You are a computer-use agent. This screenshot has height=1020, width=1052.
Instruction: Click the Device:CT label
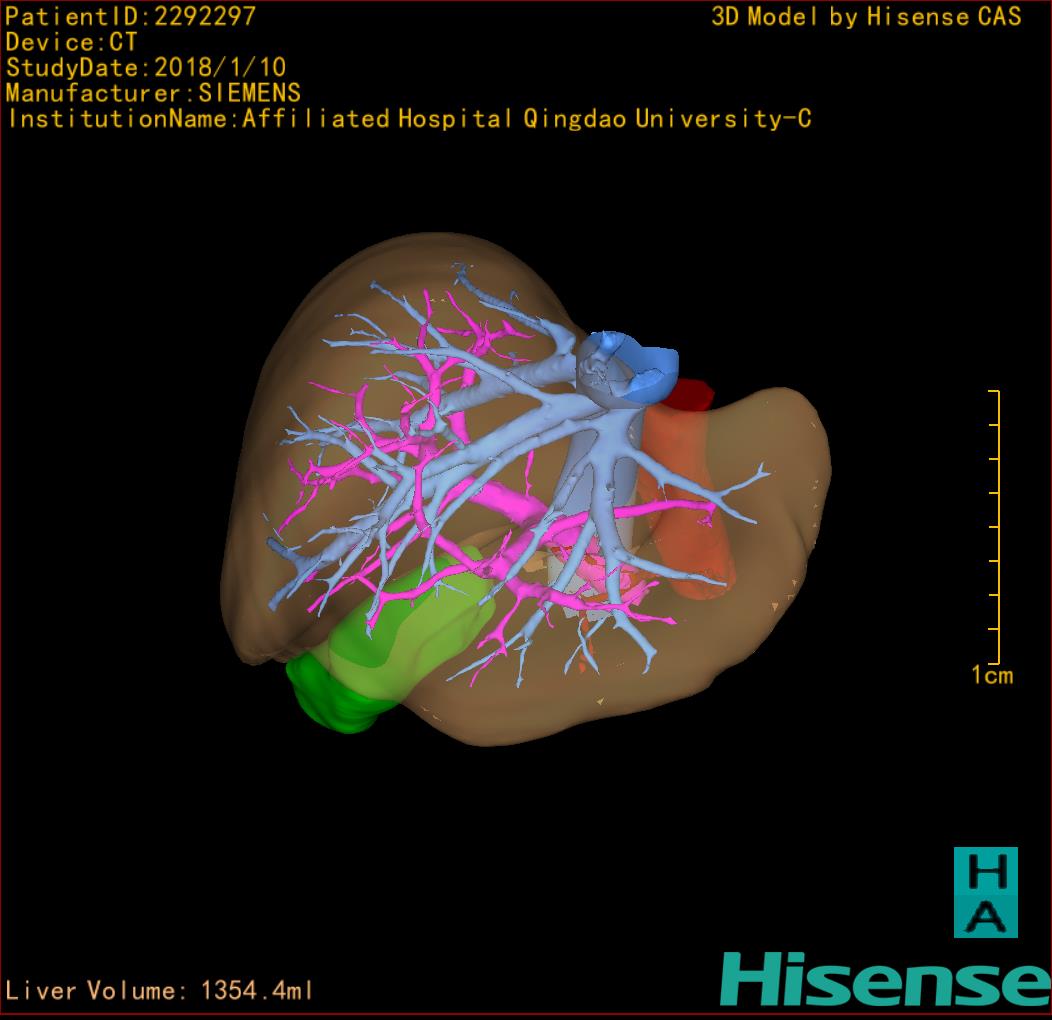tap(71, 42)
